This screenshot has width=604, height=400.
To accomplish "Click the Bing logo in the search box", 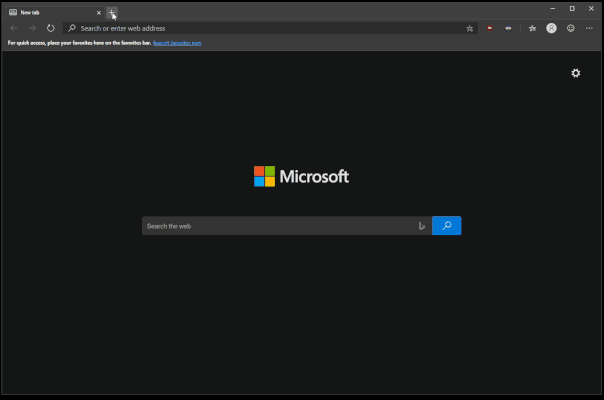I will pos(422,226).
